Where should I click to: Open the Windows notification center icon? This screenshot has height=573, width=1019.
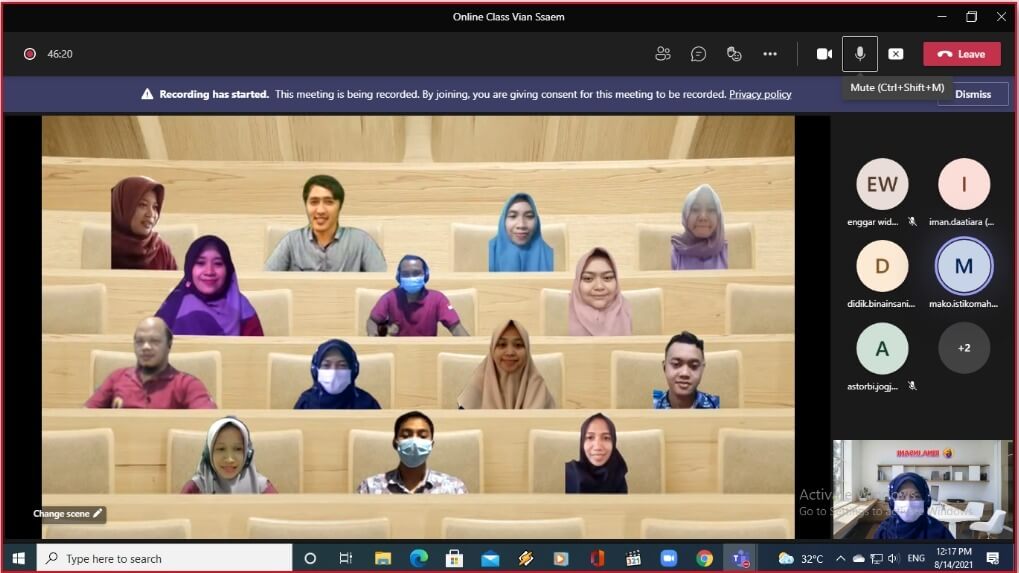tap(993, 558)
